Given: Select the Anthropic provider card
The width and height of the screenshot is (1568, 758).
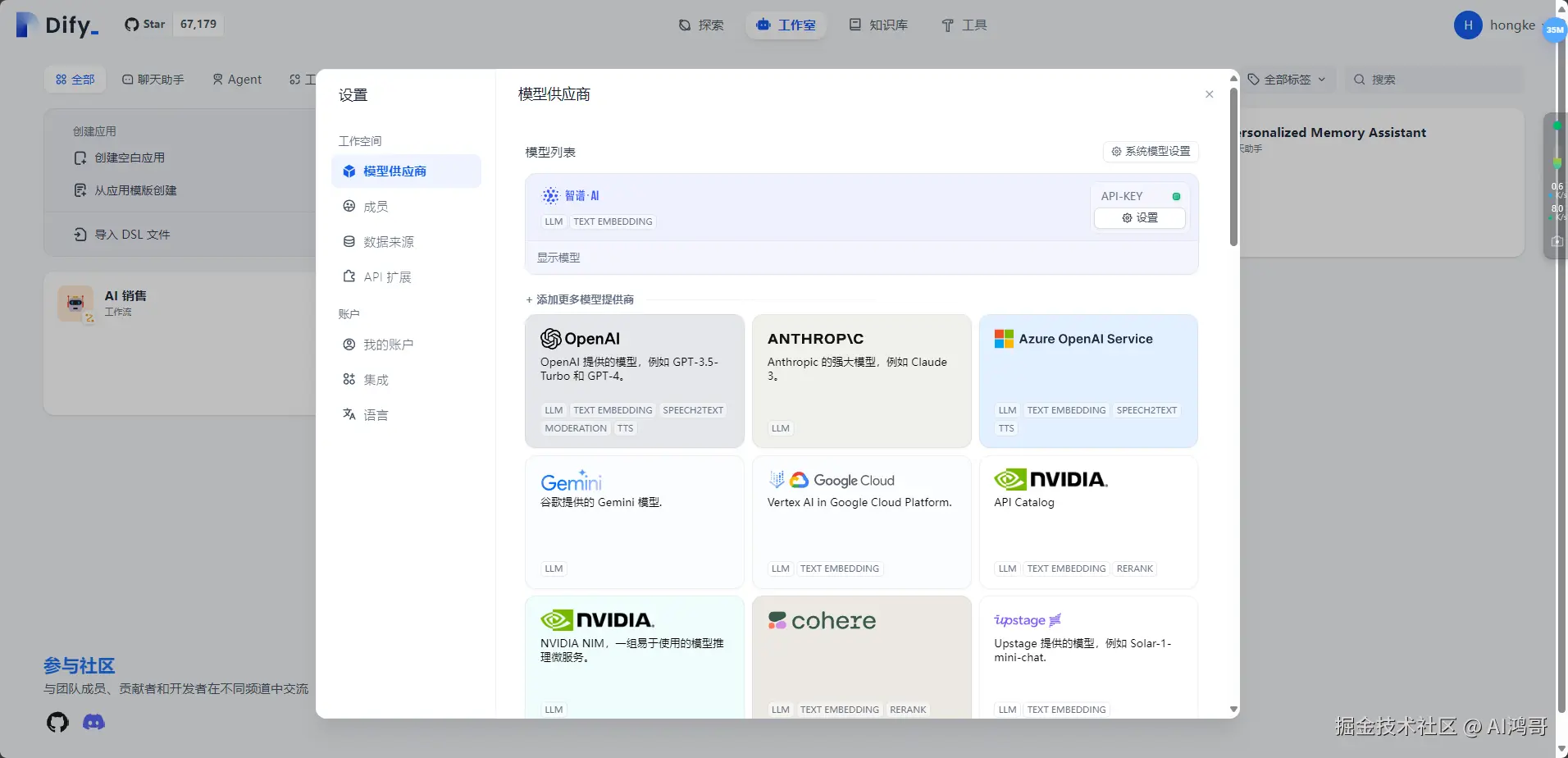Looking at the screenshot, I should coord(862,381).
